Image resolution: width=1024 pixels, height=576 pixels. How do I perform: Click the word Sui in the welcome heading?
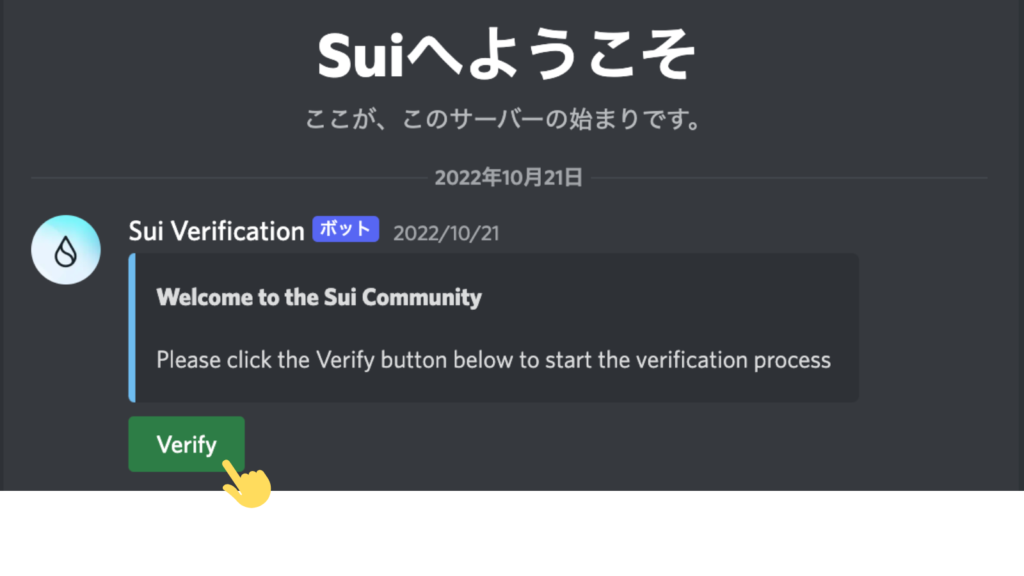[360, 56]
